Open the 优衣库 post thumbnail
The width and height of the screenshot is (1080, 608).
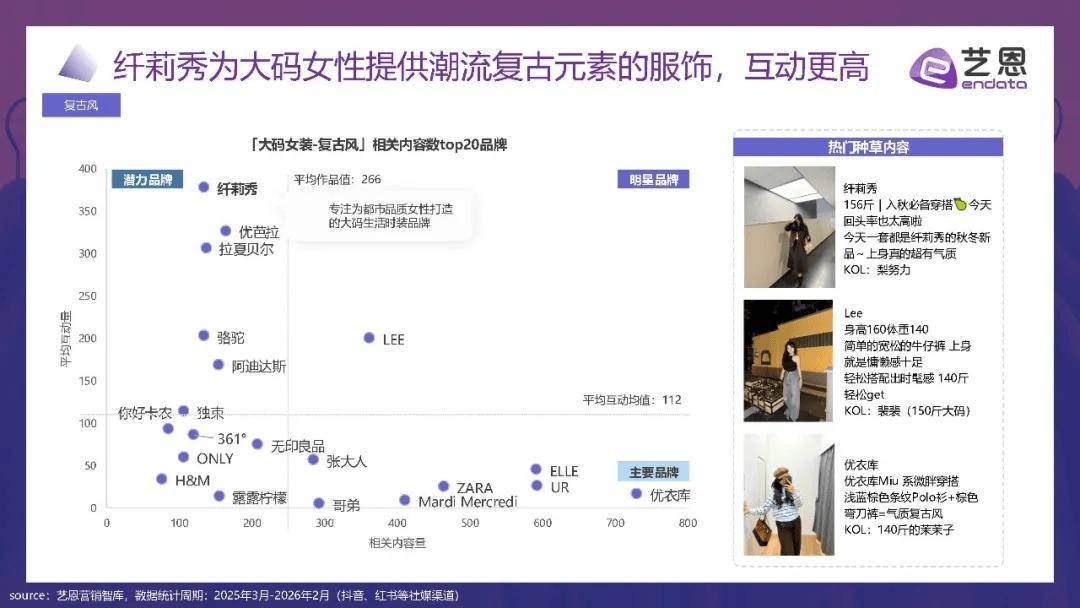click(x=788, y=494)
